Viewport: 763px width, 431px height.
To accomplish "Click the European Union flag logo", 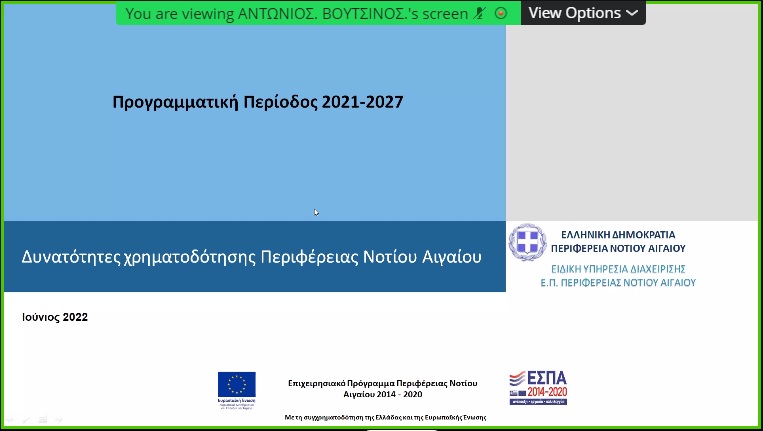I will point(236,385).
